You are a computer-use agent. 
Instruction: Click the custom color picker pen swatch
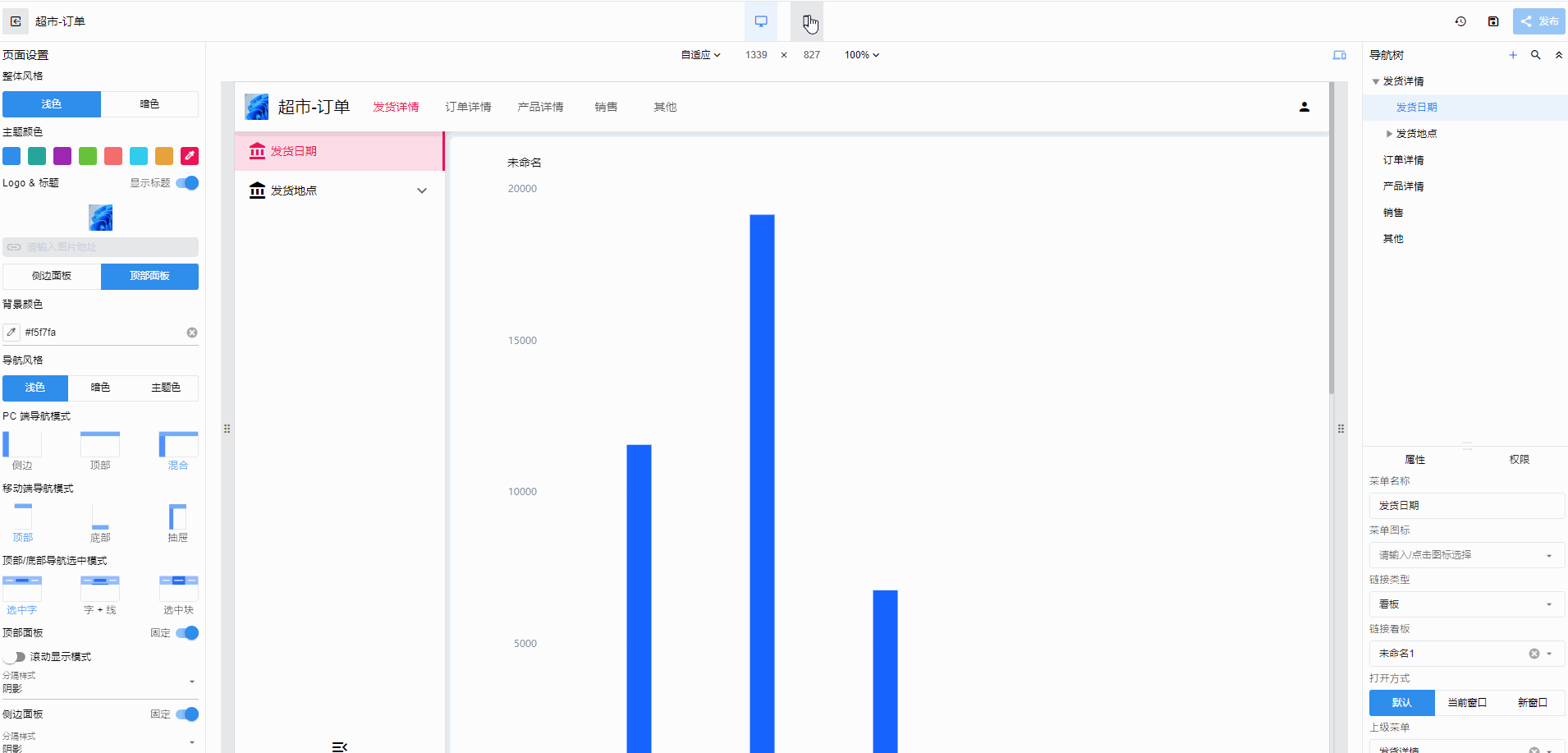pyautogui.click(x=190, y=156)
